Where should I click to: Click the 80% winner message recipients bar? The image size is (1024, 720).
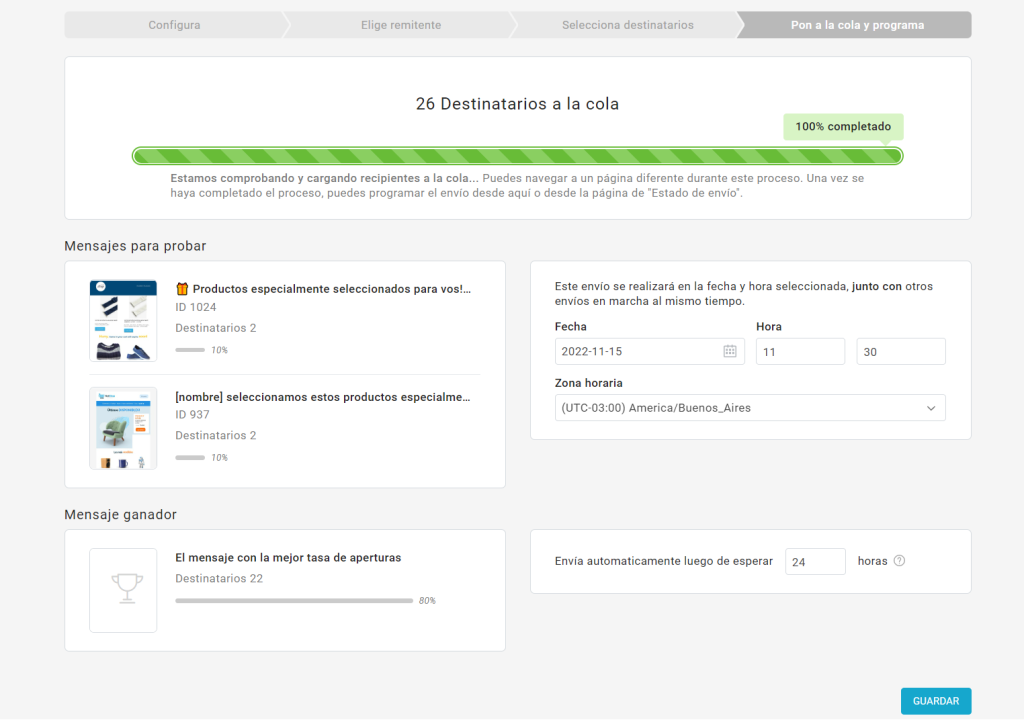pos(294,600)
